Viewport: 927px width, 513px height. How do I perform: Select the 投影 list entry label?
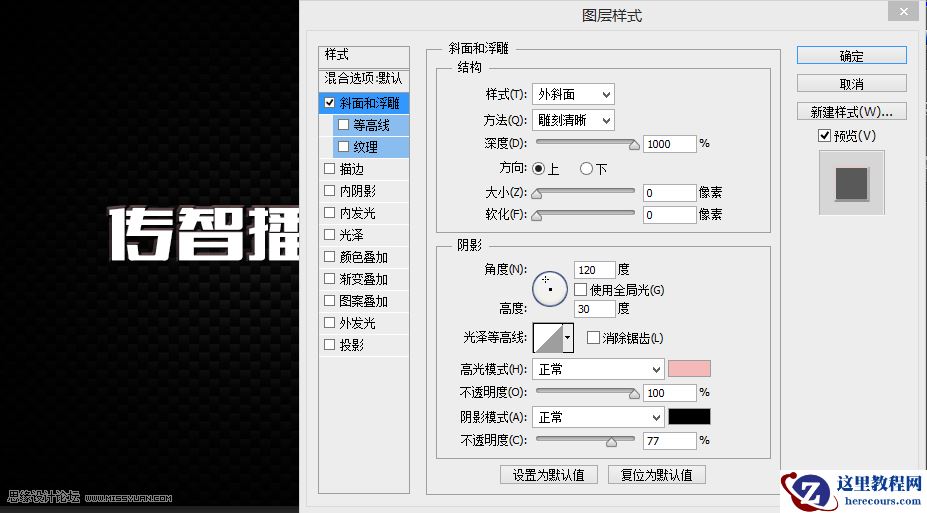click(x=351, y=345)
